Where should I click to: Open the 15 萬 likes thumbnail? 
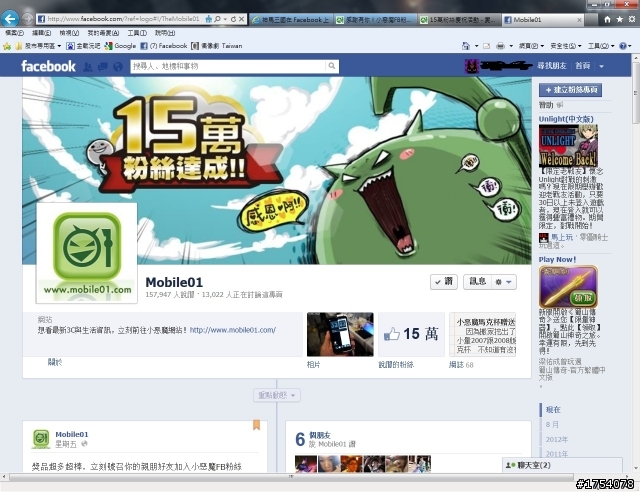pyautogui.click(x=411, y=334)
